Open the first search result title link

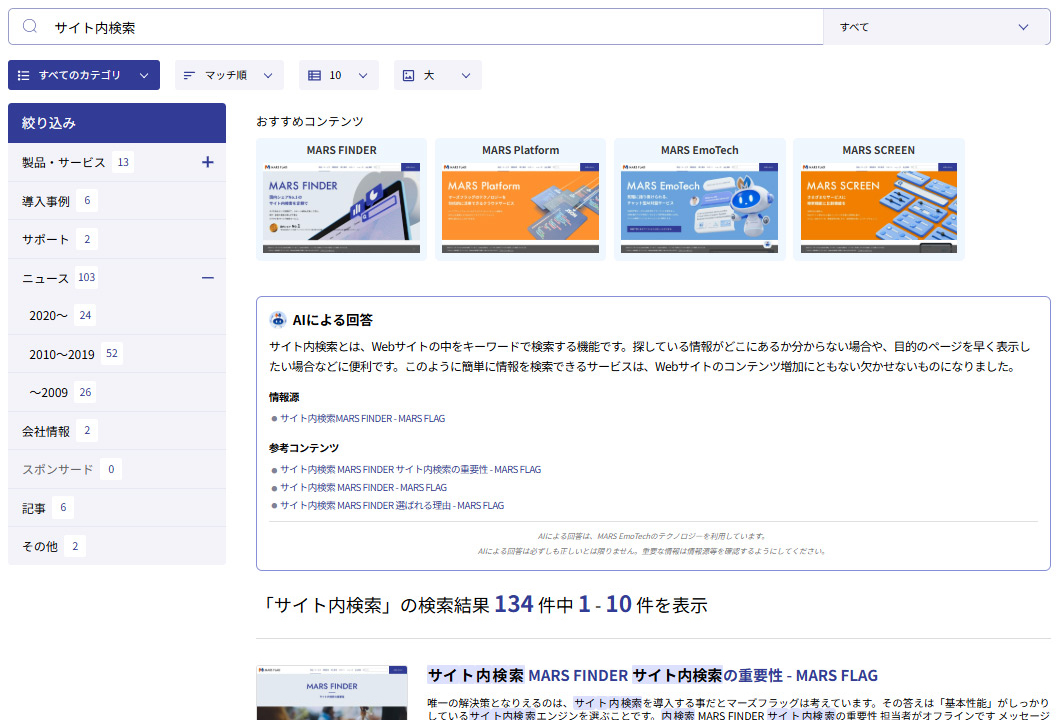click(652, 675)
